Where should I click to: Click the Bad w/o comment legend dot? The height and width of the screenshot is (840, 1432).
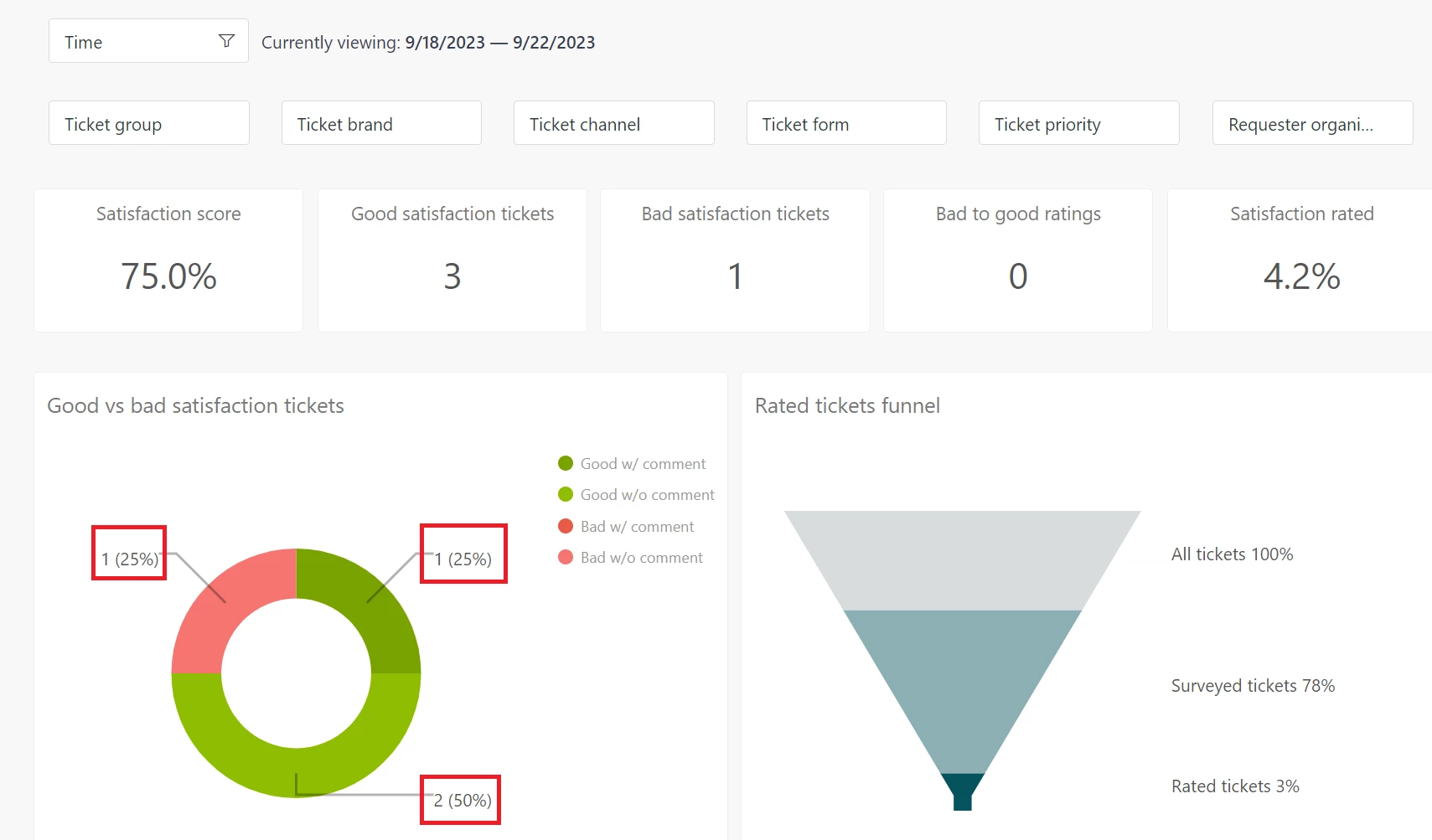(x=566, y=557)
